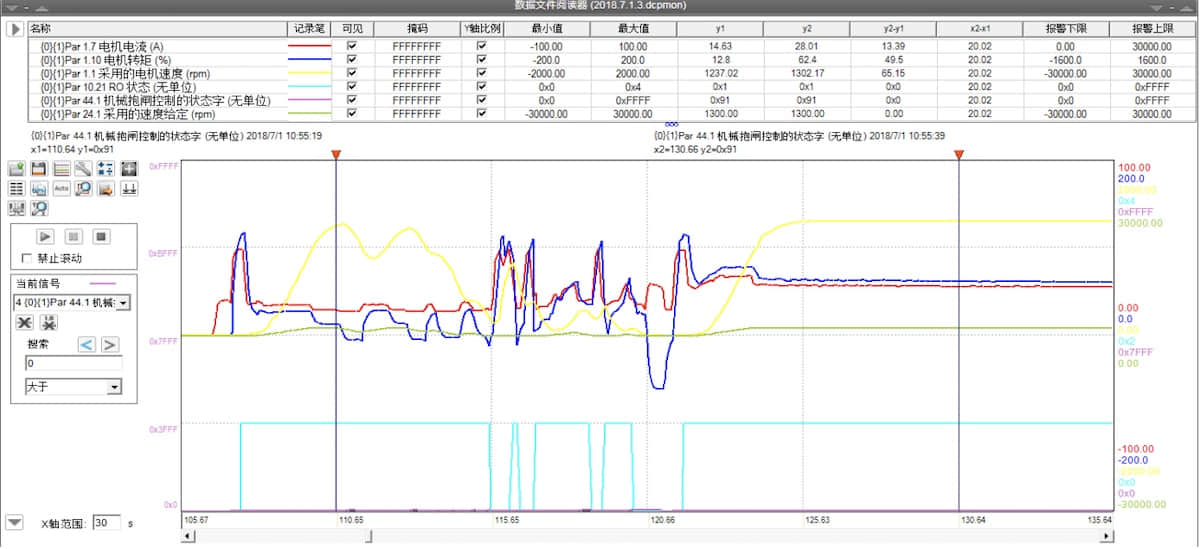This screenshot has height=549, width=1200.
Task: Click the stop button in playback controls
Action: point(100,237)
